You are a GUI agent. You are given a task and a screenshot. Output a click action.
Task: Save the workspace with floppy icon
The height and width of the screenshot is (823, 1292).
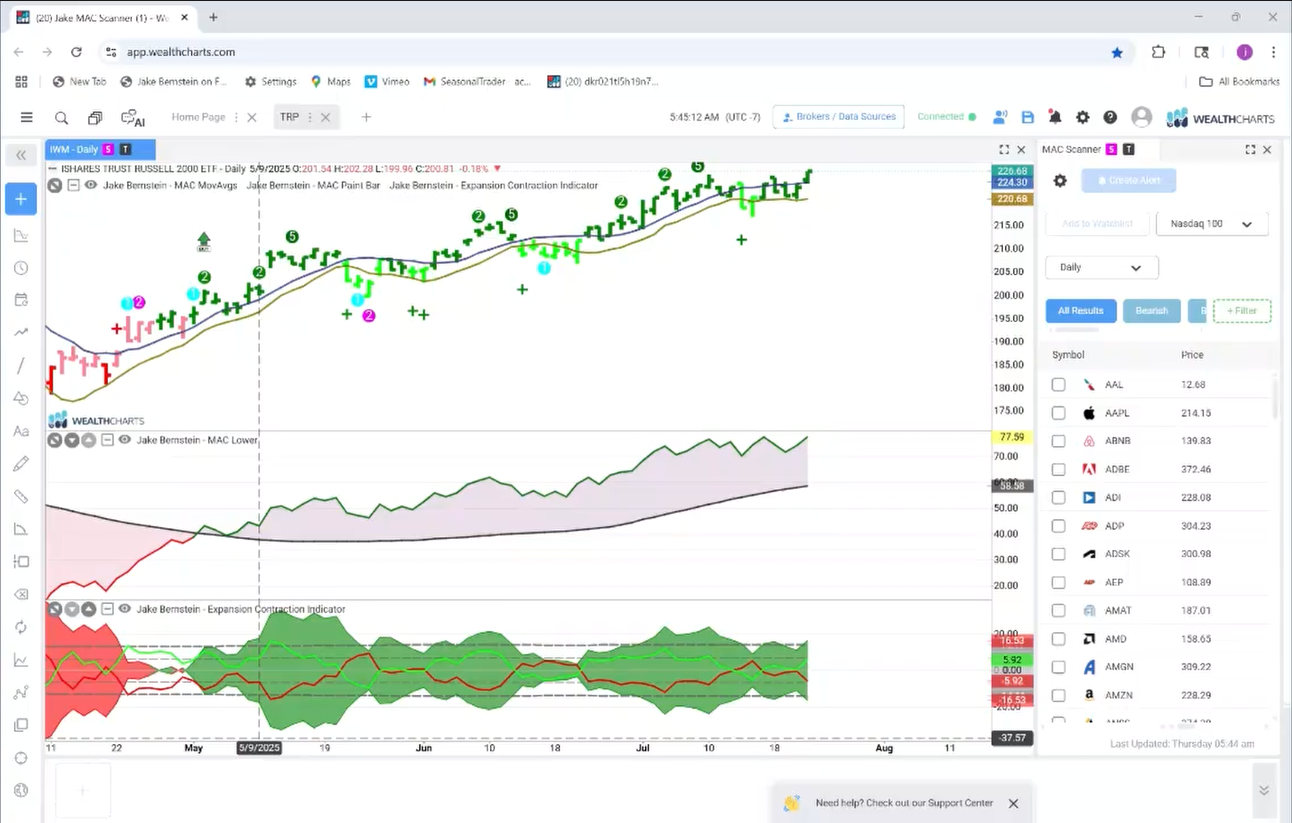coord(1028,117)
